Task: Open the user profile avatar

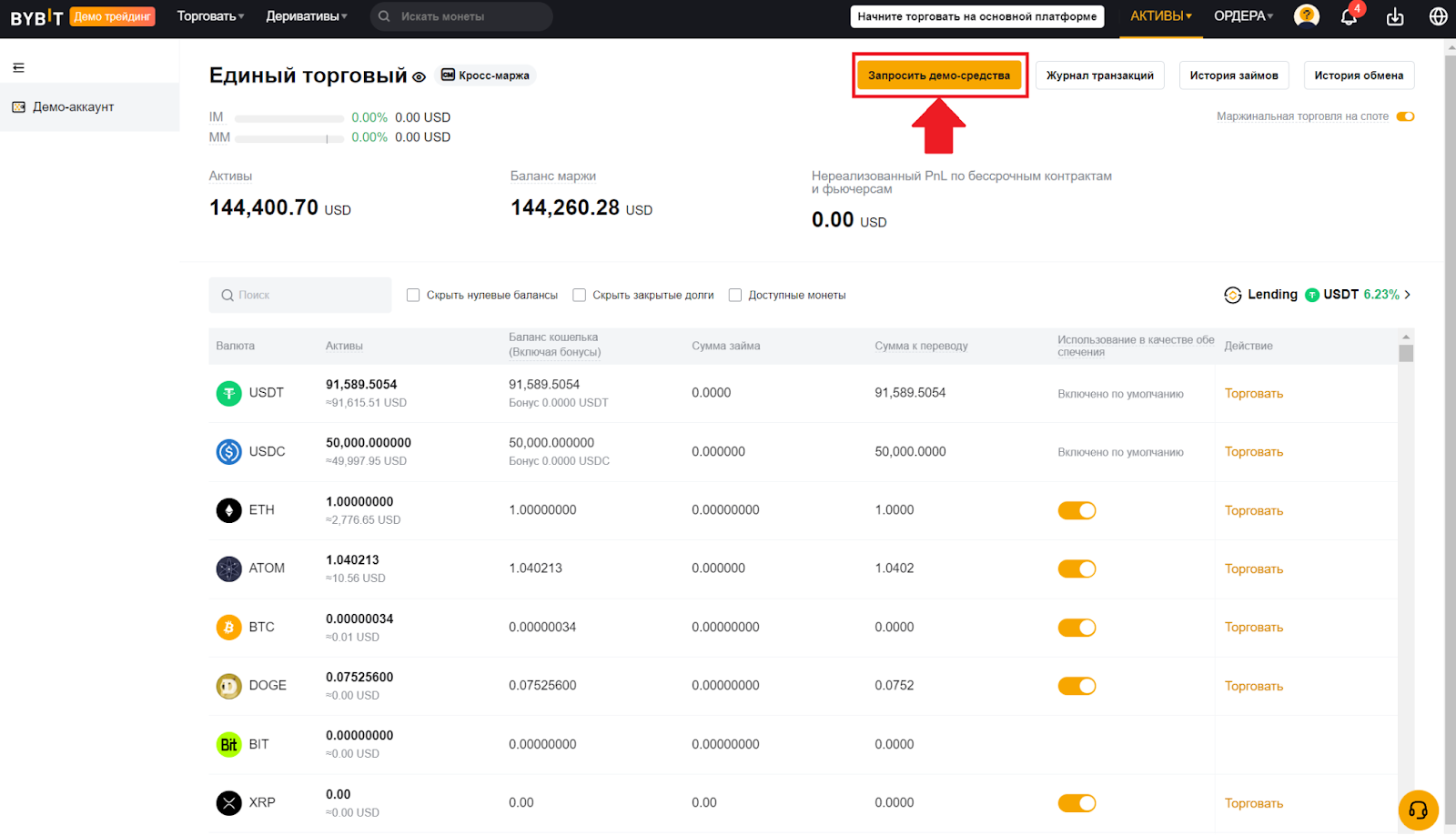Action: pos(1306,16)
